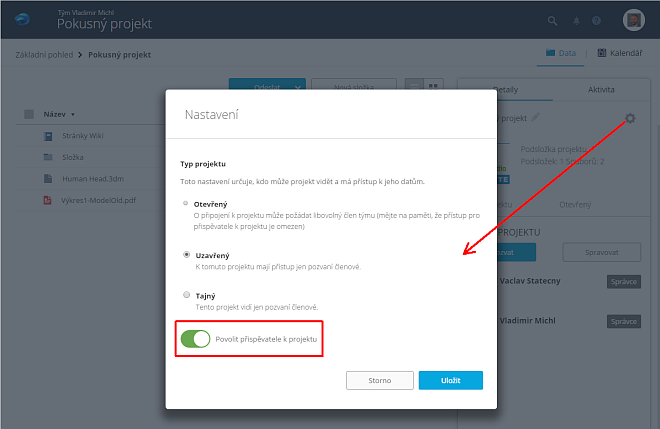Open the Kalendář tab
Image resolution: width=660 pixels, height=429 pixels.
[x=620, y=53]
